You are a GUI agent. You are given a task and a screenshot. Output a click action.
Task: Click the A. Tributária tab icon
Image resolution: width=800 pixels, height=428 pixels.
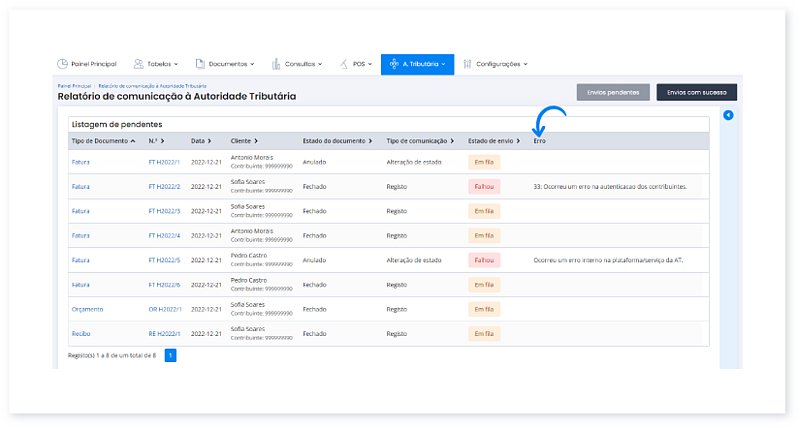(x=394, y=64)
